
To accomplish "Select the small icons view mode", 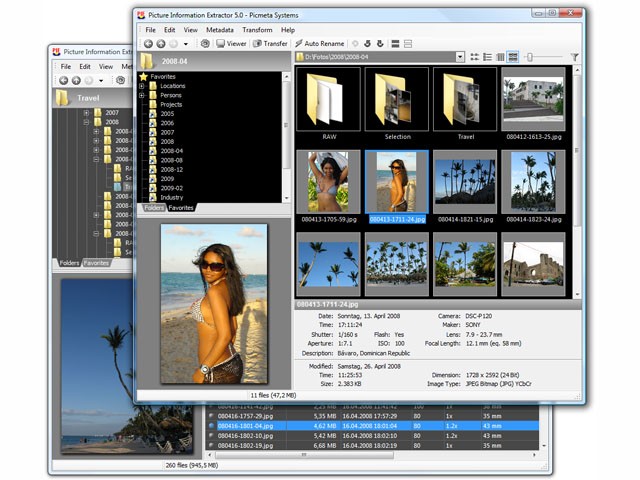I will point(475,57).
